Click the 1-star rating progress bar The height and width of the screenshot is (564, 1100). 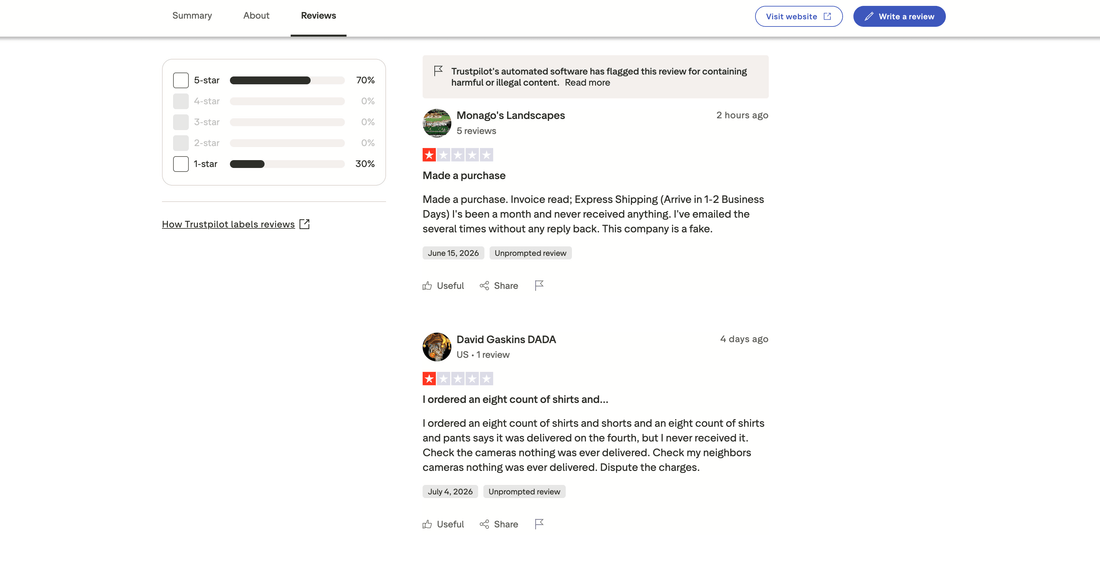pos(287,164)
